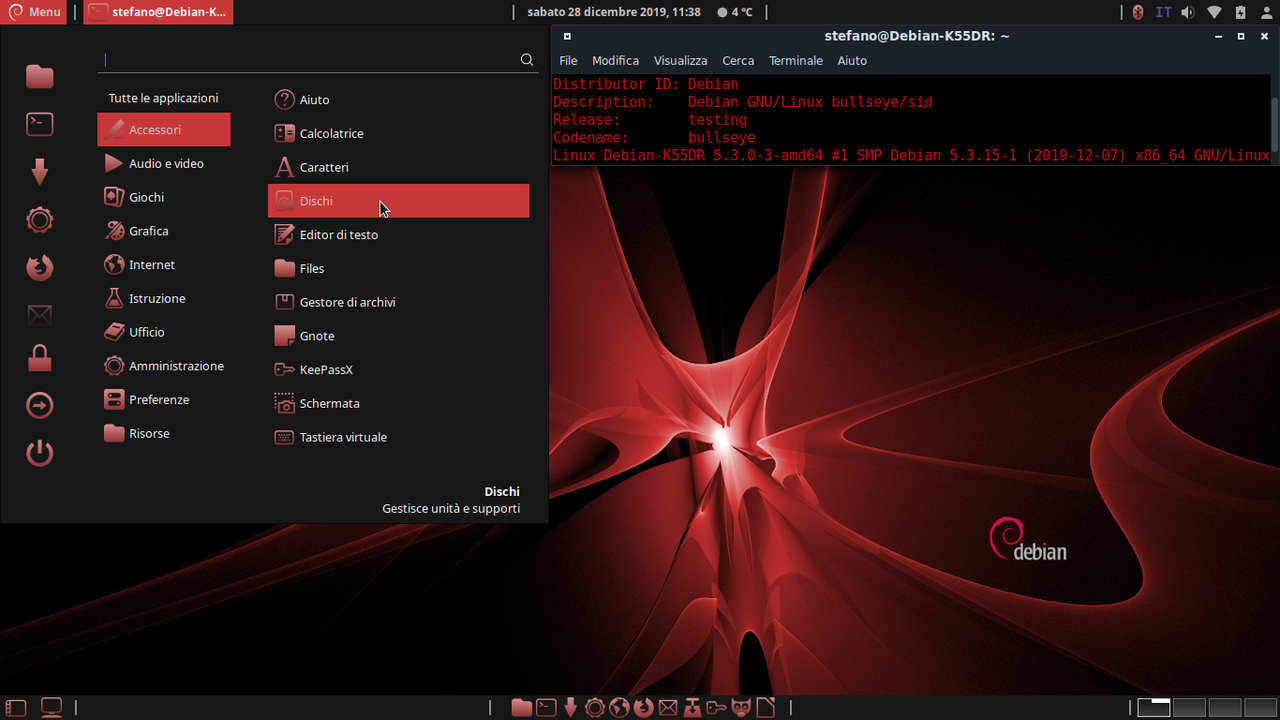Viewport: 1280px width, 720px height.
Task: Open the file manager in the bottom dock
Action: [x=522, y=707]
